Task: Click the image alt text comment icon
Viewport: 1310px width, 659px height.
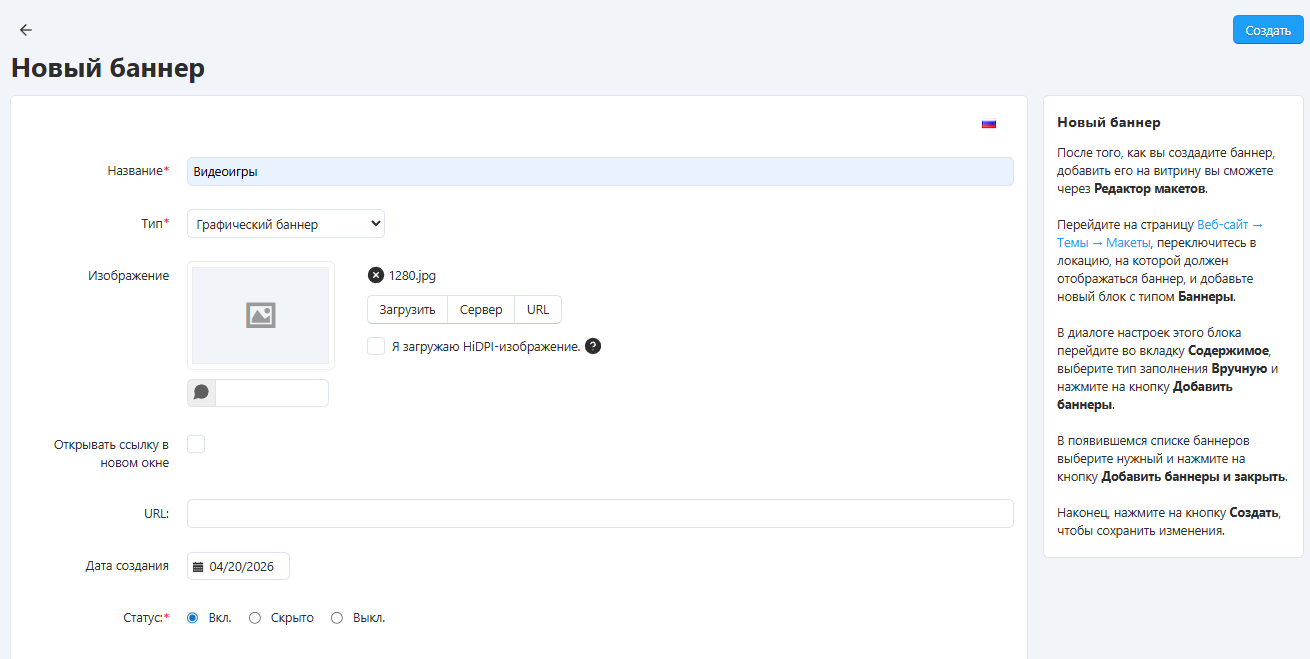Action: click(x=201, y=393)
